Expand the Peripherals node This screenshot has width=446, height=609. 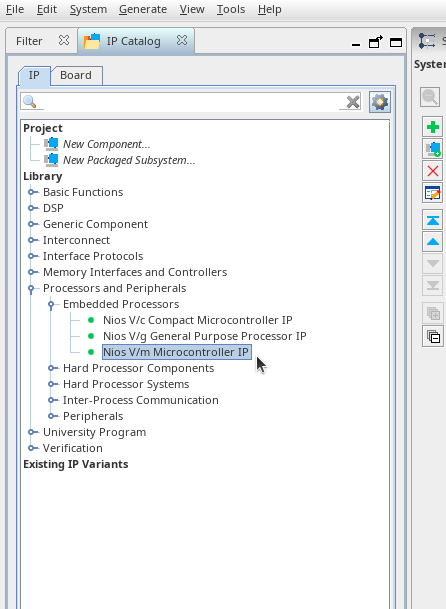click(52, 416)
